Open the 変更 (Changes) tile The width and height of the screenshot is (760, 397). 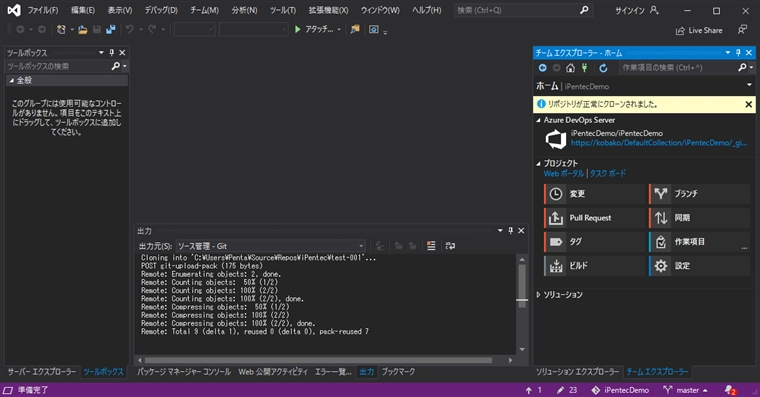[595, 193]
